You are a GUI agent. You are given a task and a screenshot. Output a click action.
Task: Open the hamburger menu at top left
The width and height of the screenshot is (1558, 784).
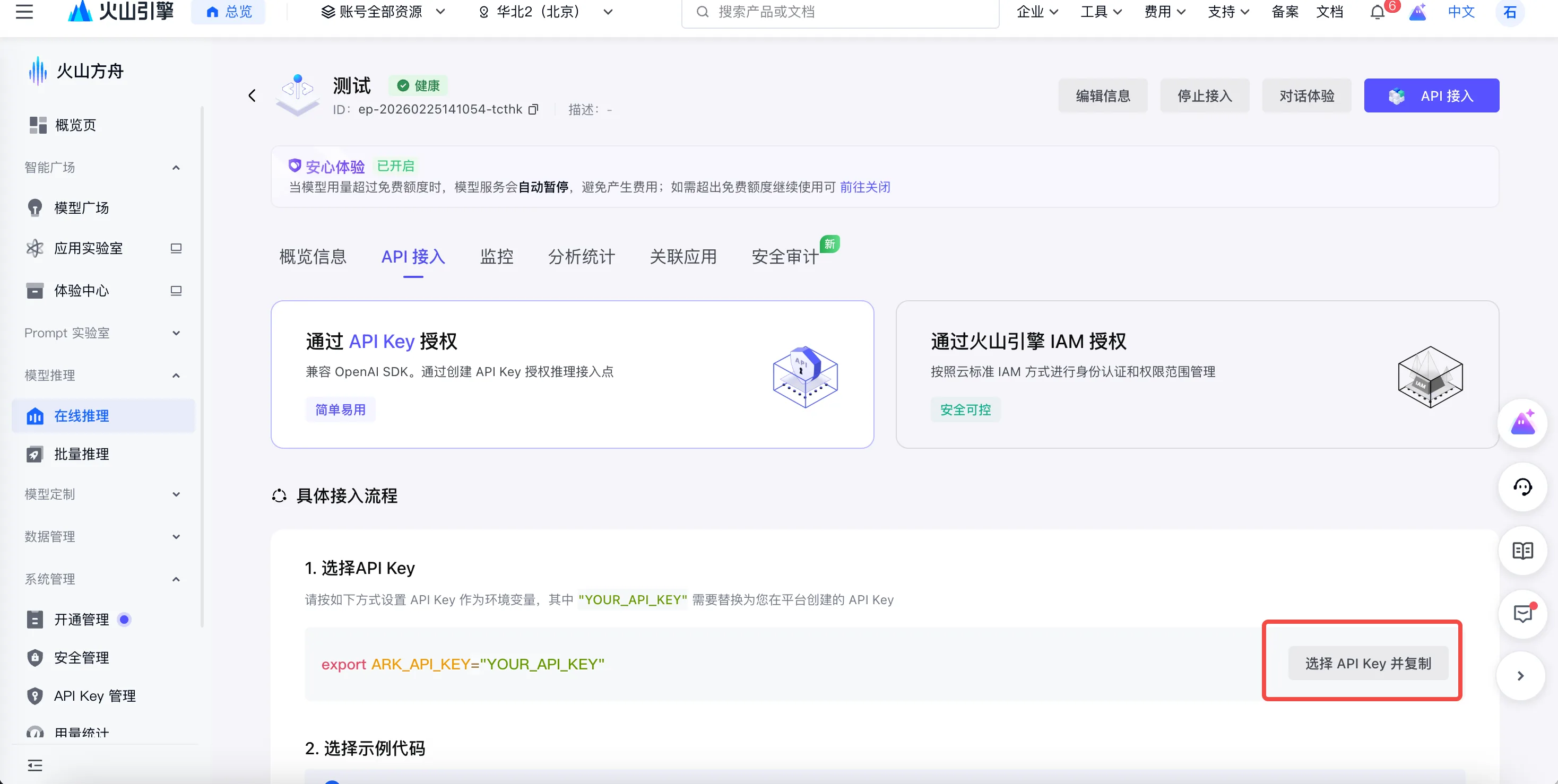(x=24, y=11)
